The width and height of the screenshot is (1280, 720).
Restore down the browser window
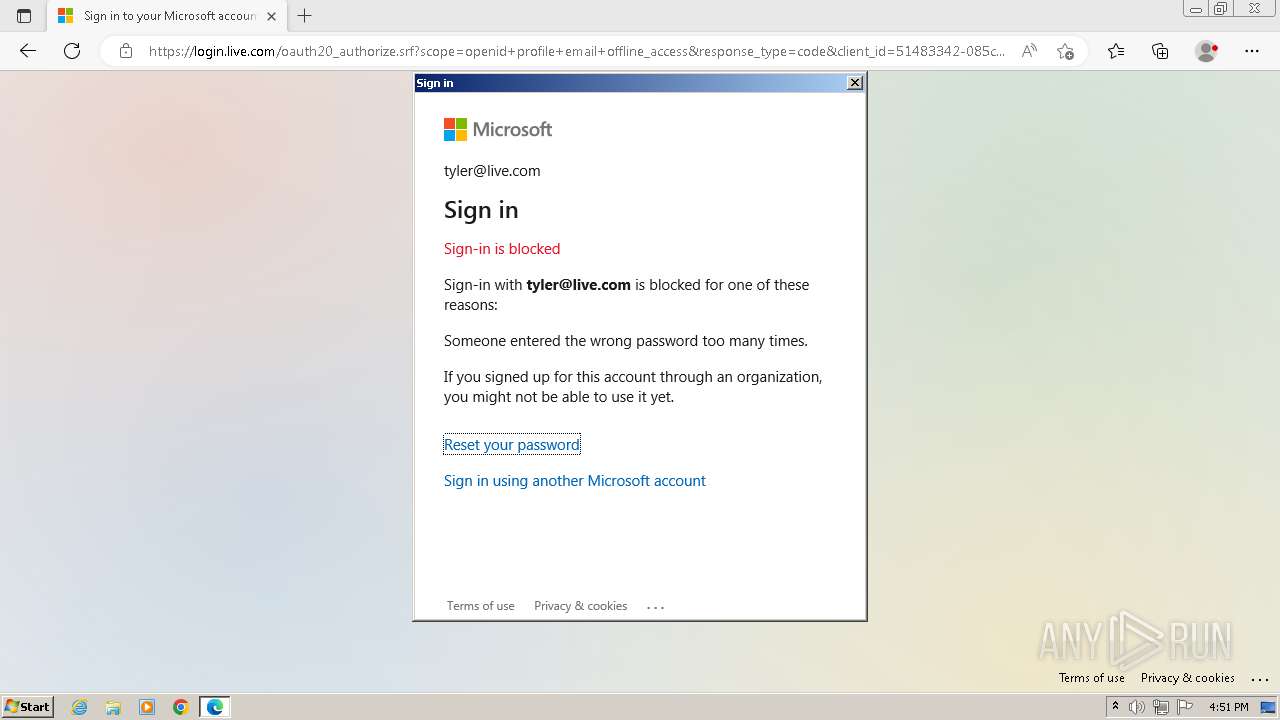click(1220, 9)
